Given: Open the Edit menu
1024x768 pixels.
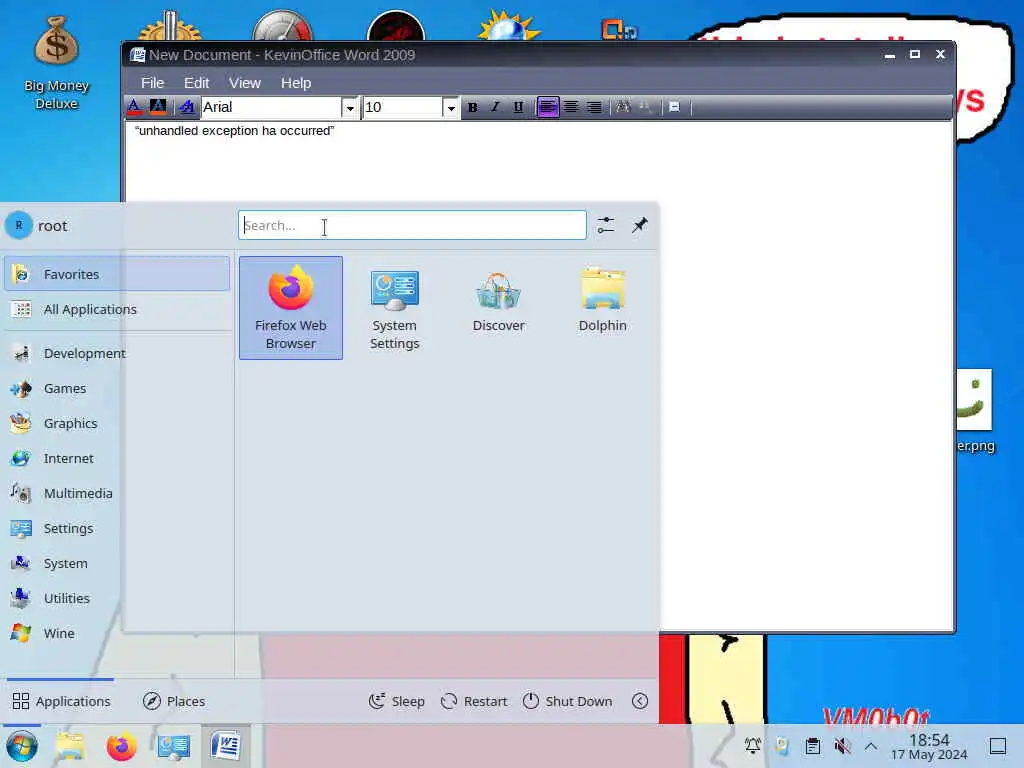Looking at the screenshot, I should coord(196,83).
